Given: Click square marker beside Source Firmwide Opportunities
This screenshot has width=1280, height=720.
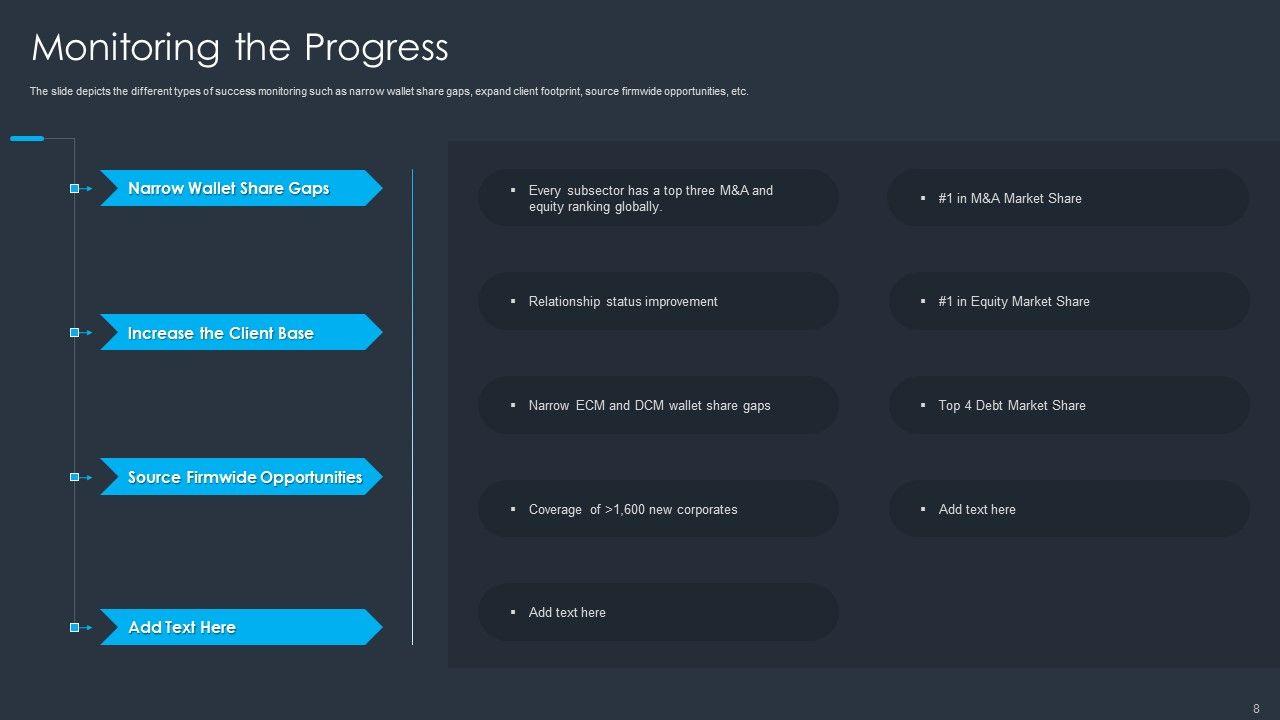Looking at the screenshot, I should pyautogui.click(x=74, y=477).
